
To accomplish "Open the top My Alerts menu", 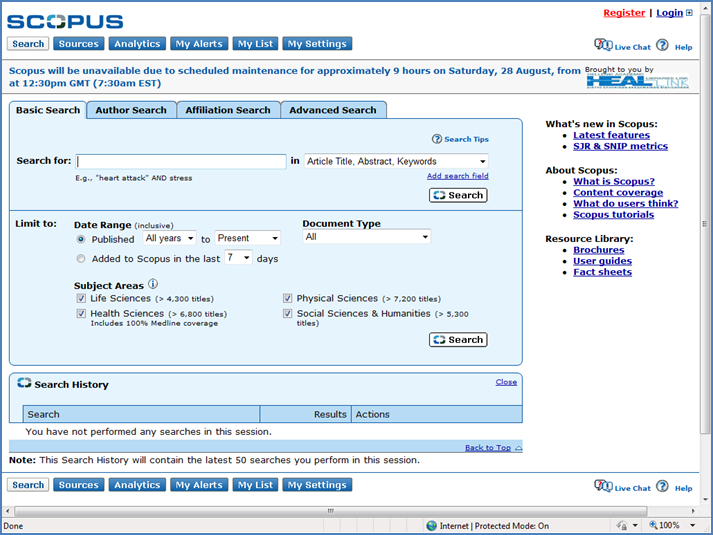I will 199,44.
